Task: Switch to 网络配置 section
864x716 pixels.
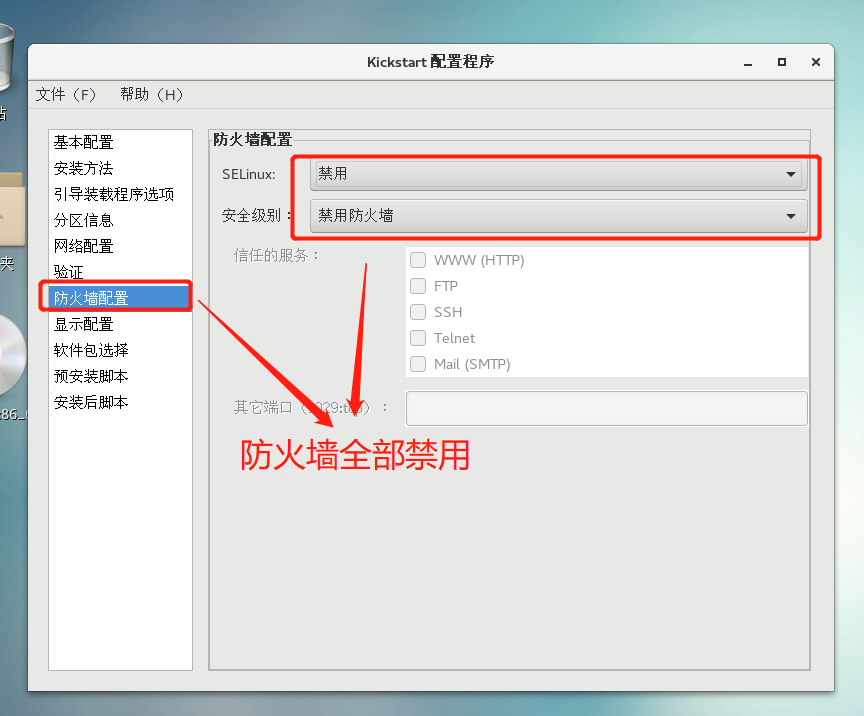Action: [x=120, y=246]
